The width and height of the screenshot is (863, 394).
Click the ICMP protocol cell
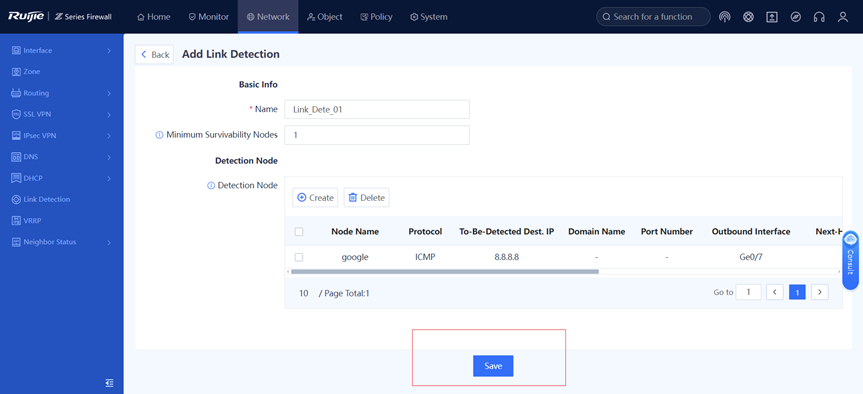pos(425,257)
